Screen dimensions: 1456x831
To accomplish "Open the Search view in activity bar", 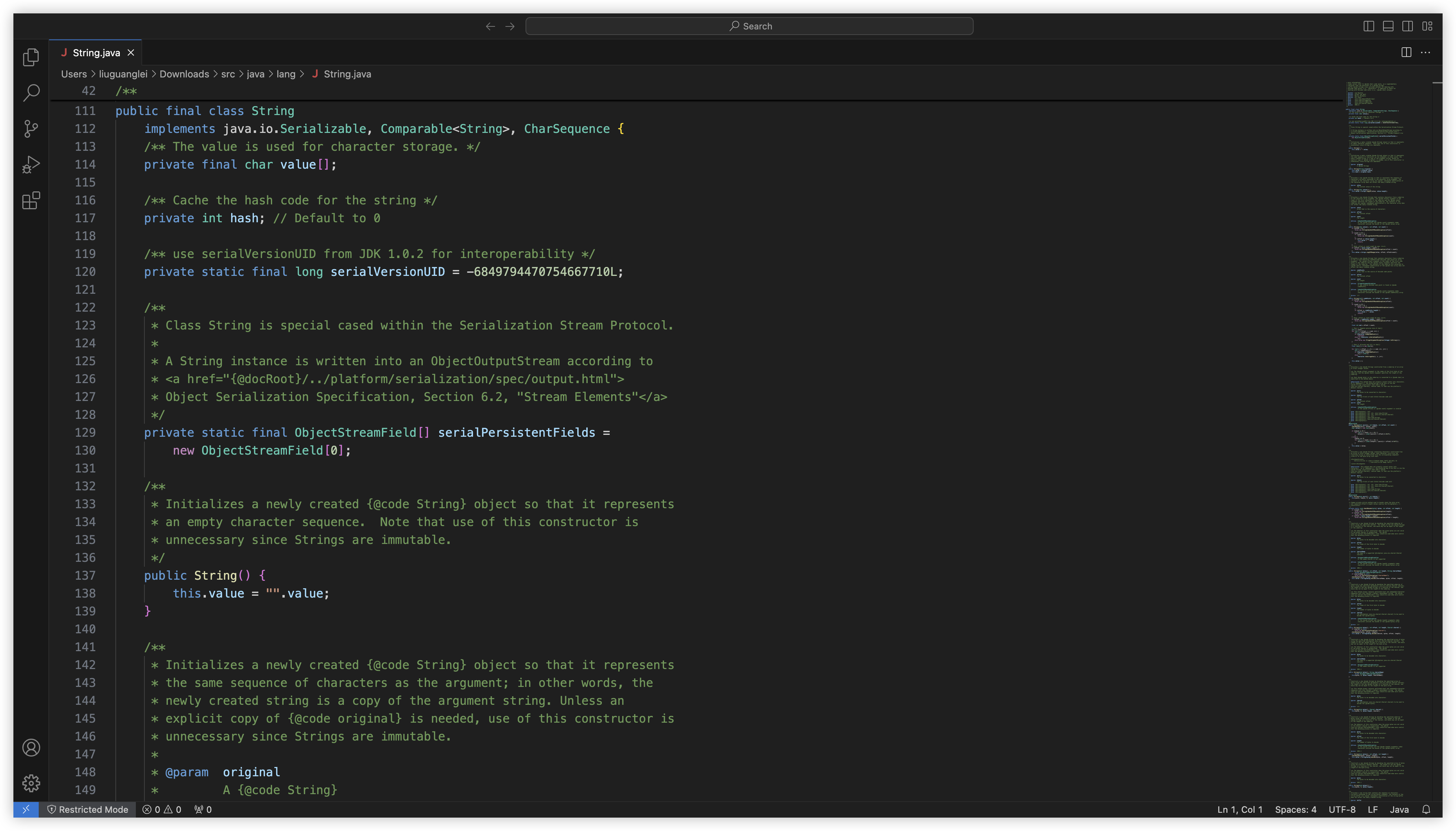I will tap(31, 92).
